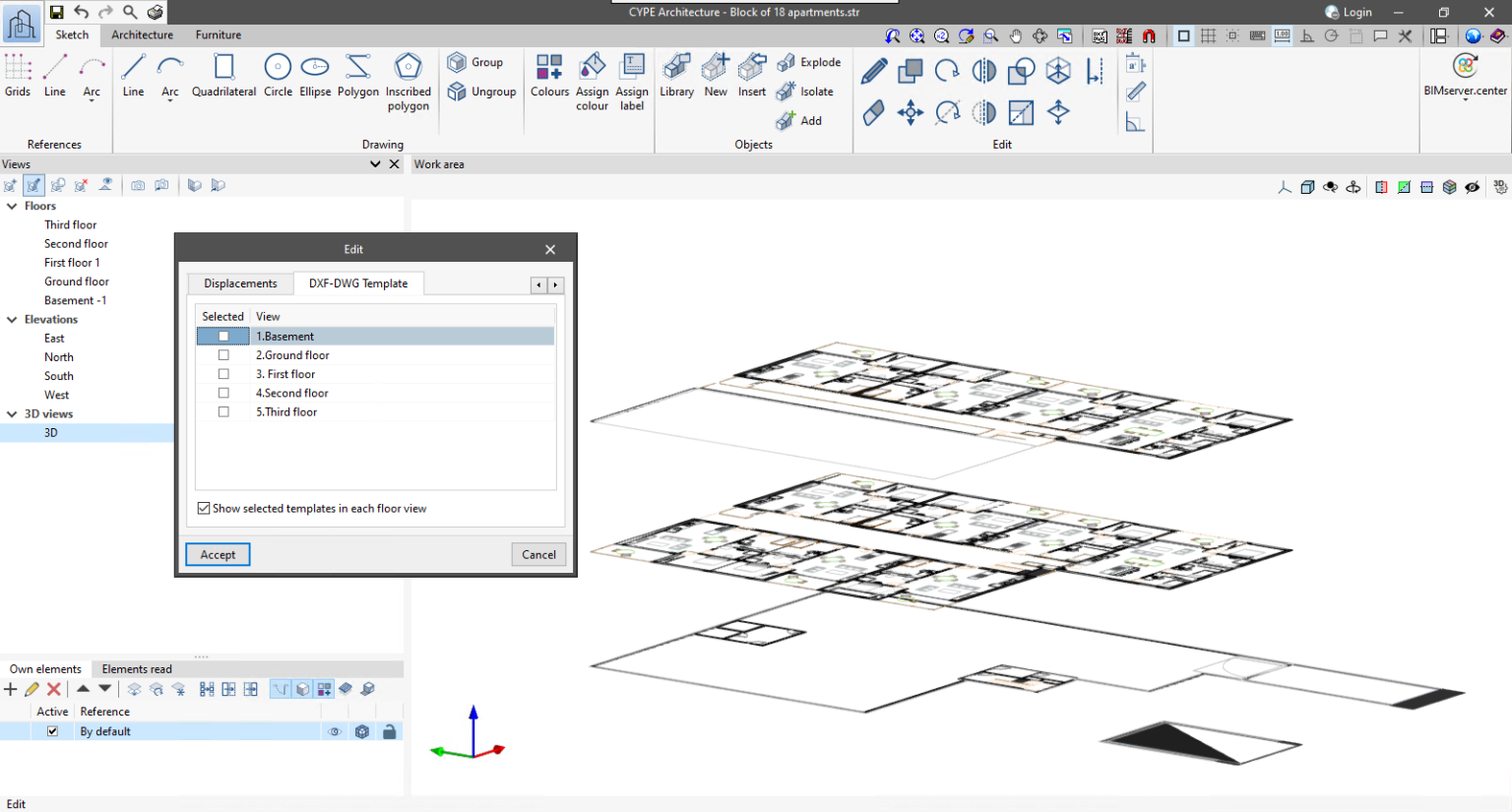The height and width of the screenshot is (812, 1512).
Task: Open the object Library
Action: click(x=676, y=75)
